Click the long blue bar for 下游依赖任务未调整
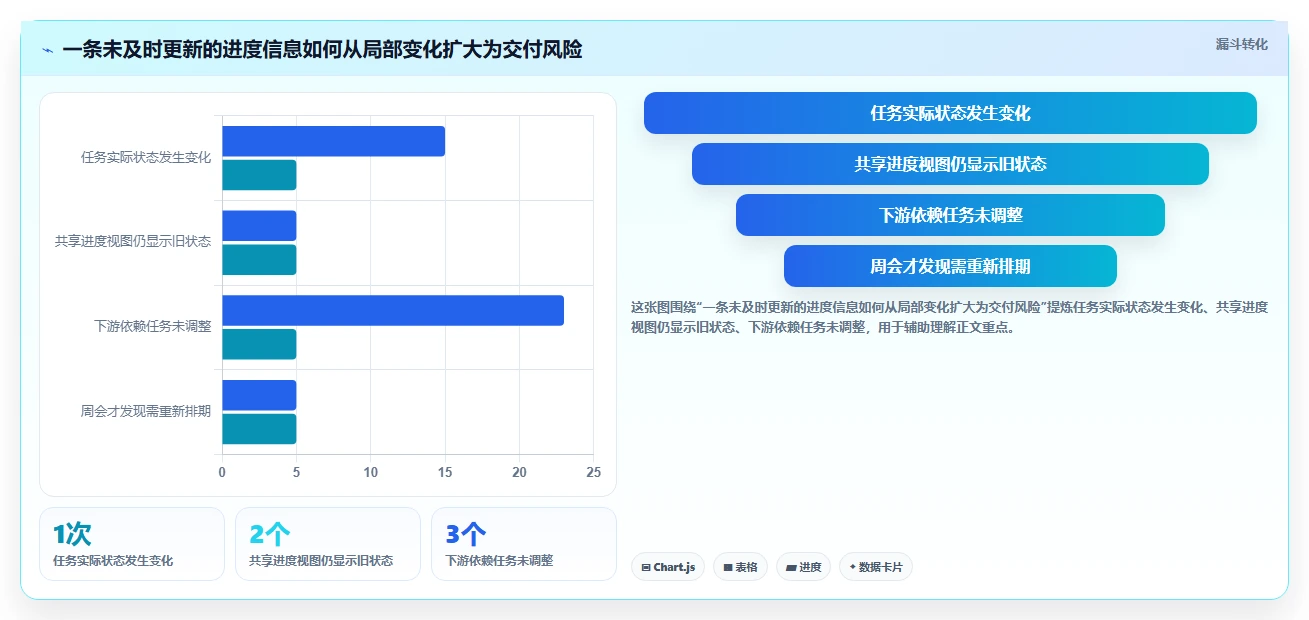Viewport: 1309px width, 620px height. tap(393, 310)
